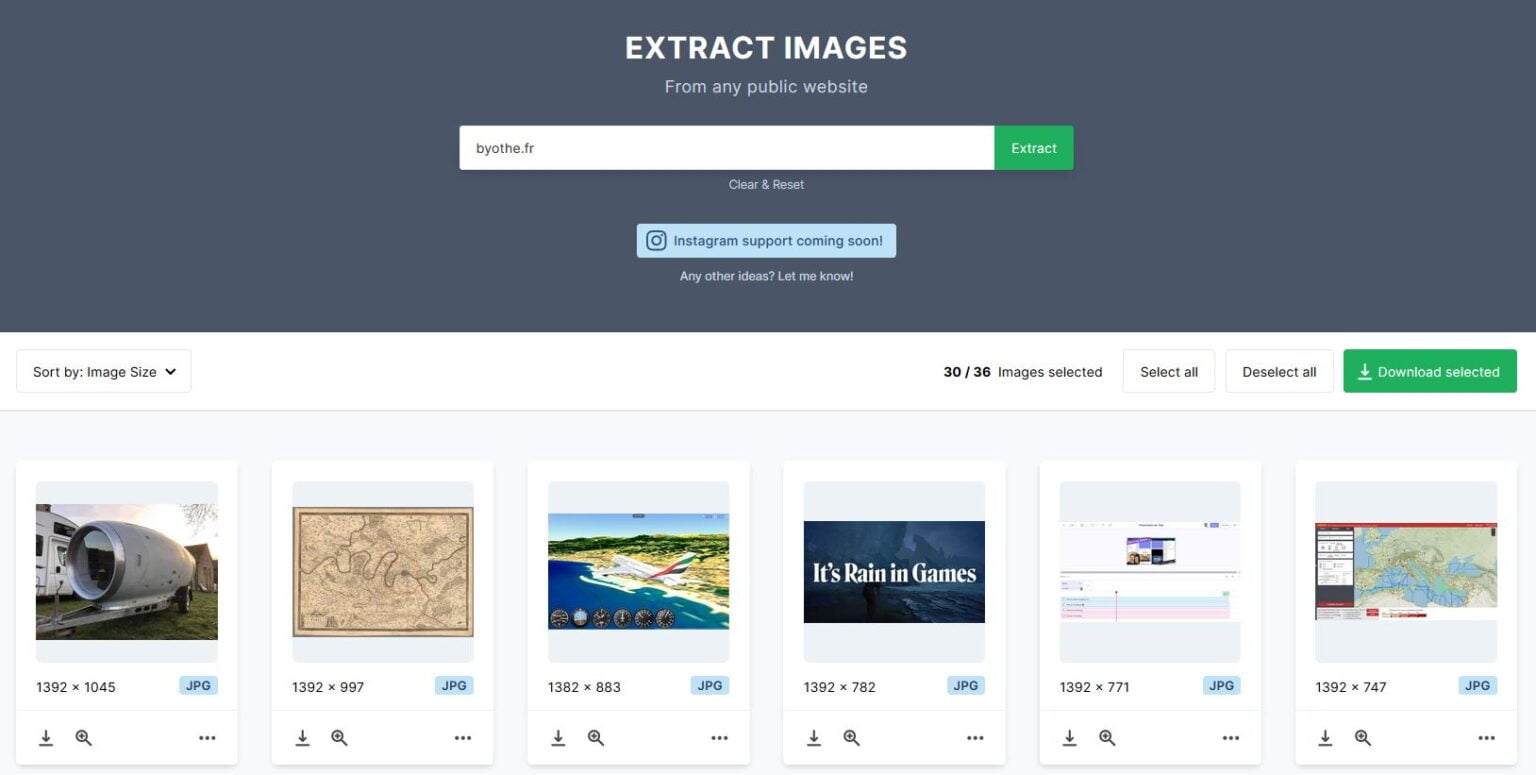Click the JPG badge on the first image card
The height and width of the screenshot is (775, 1536).
198,685
